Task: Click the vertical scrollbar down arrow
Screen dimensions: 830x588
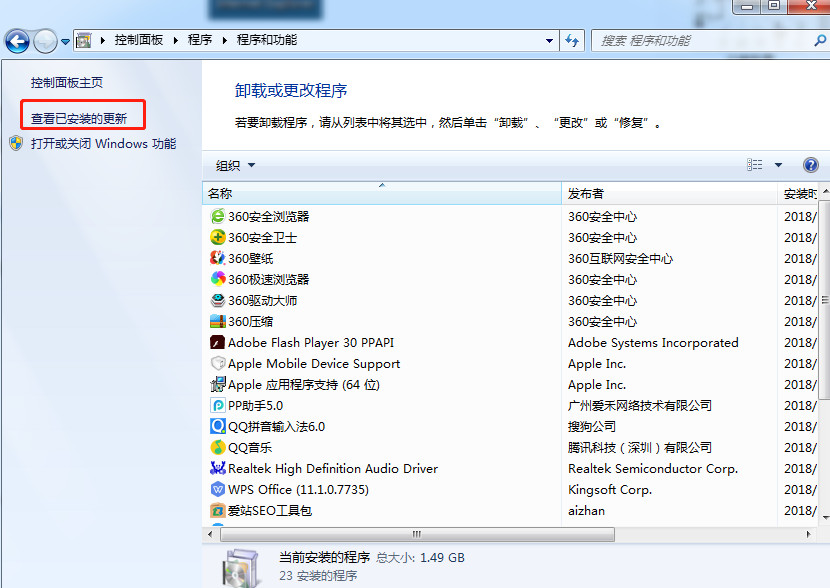Action: [x=825, y=517]
